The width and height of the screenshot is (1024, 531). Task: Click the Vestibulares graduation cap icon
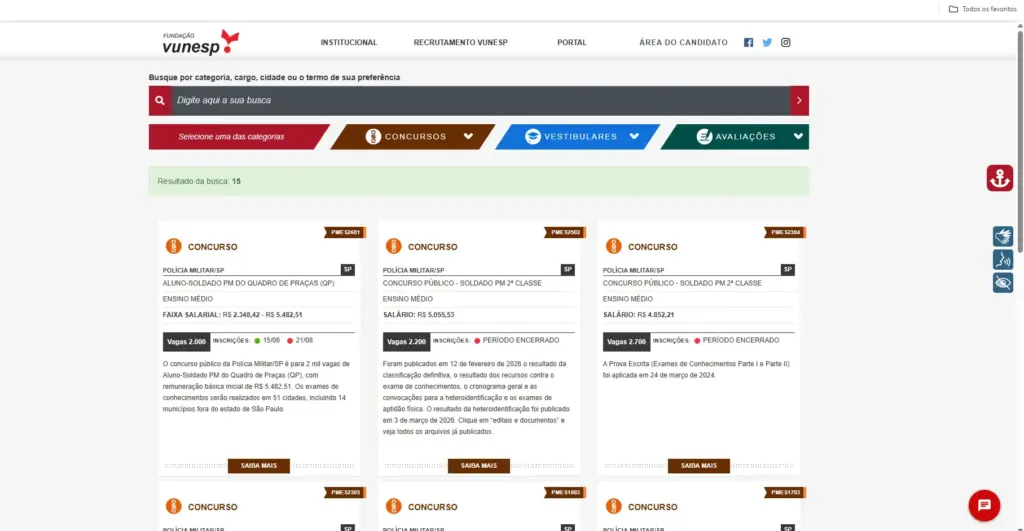(533, 137)
